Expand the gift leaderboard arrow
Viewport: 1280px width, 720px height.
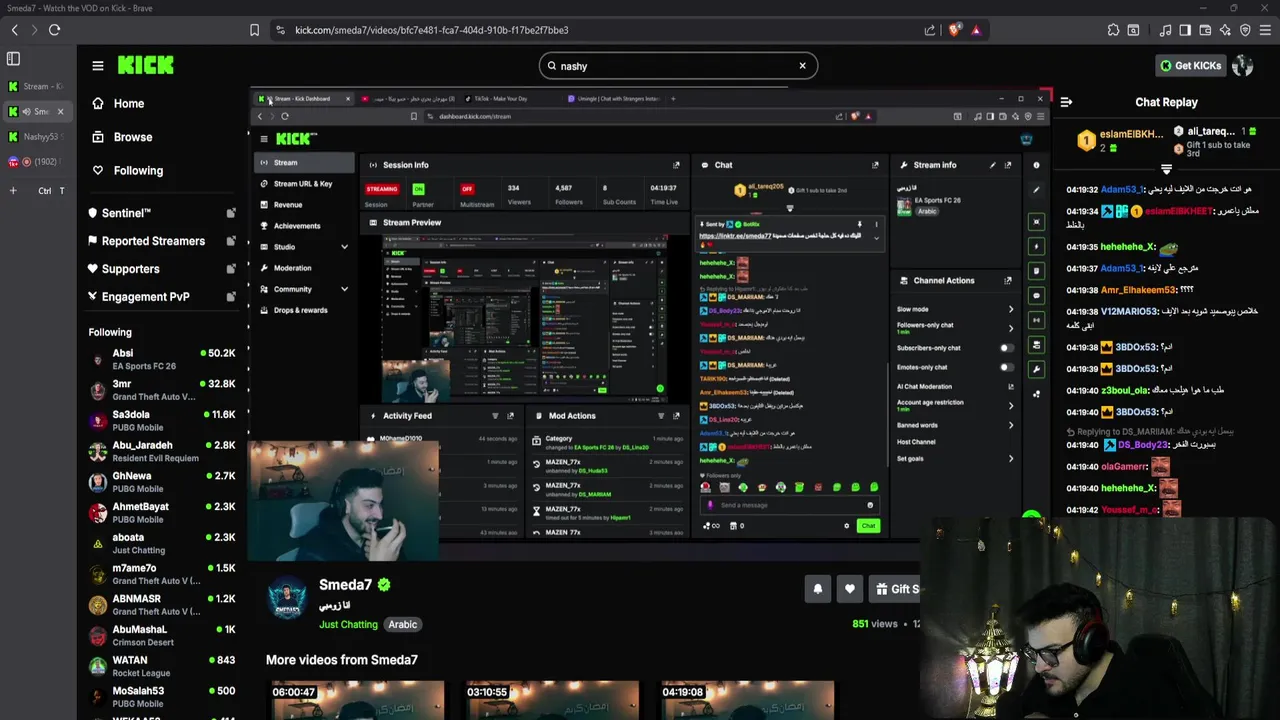point(1166,169)
